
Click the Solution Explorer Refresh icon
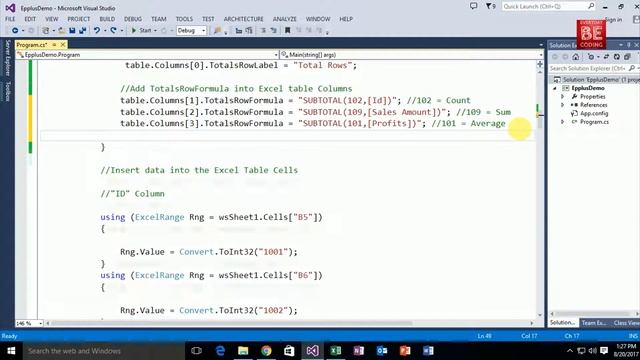pos(617,57)
